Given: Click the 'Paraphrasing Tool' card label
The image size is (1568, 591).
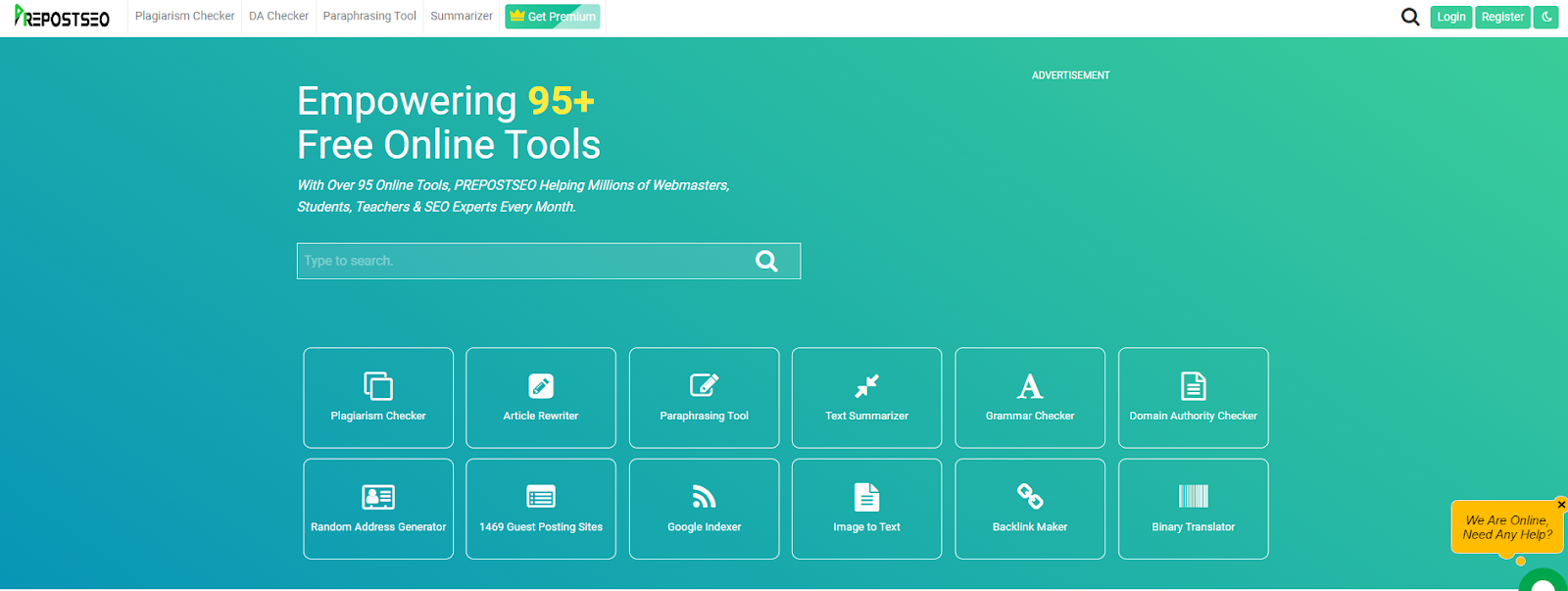Looking at the screenshot, I should tap(705, 416).
